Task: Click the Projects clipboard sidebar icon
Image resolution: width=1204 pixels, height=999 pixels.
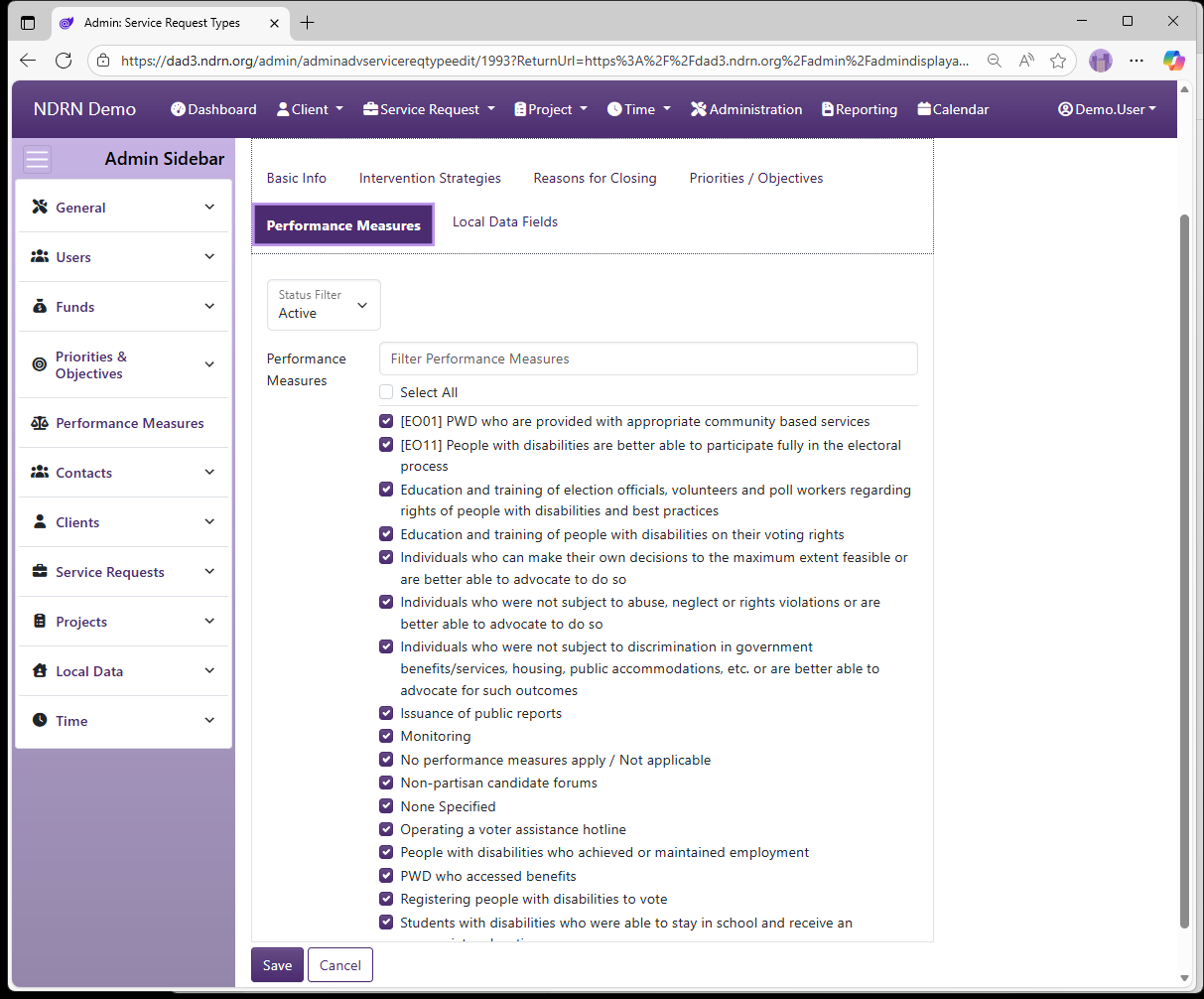Action: tap(40, 621)
